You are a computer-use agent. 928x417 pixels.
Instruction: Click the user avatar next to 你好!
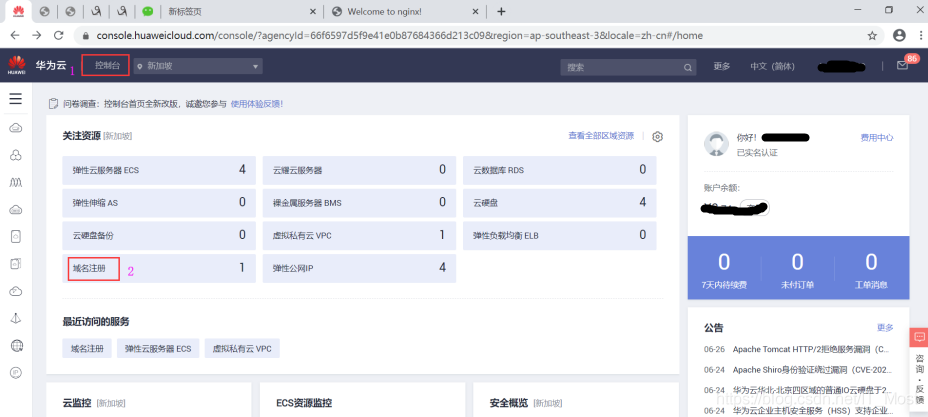716,144
